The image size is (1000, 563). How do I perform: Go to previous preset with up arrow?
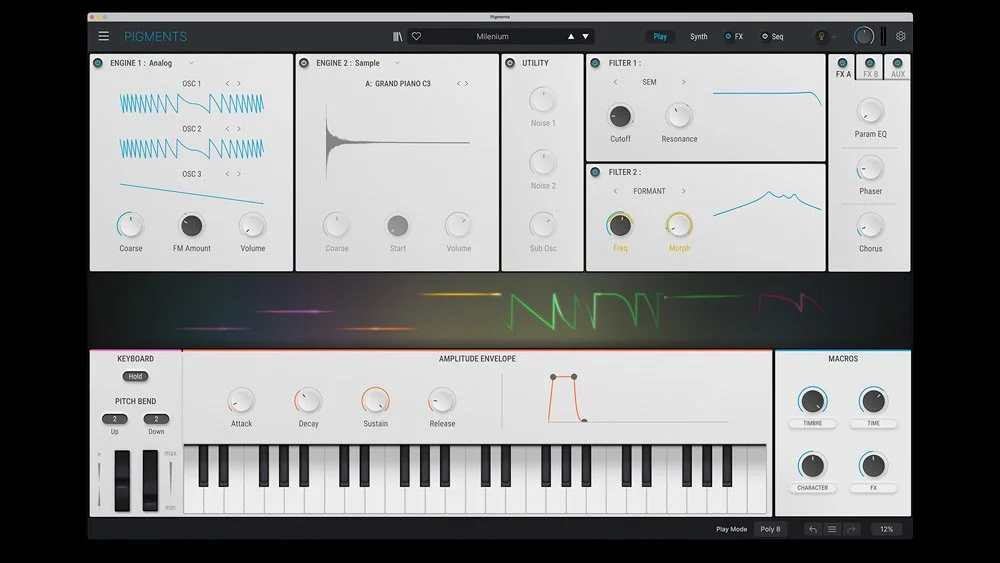tap(571, 36)
